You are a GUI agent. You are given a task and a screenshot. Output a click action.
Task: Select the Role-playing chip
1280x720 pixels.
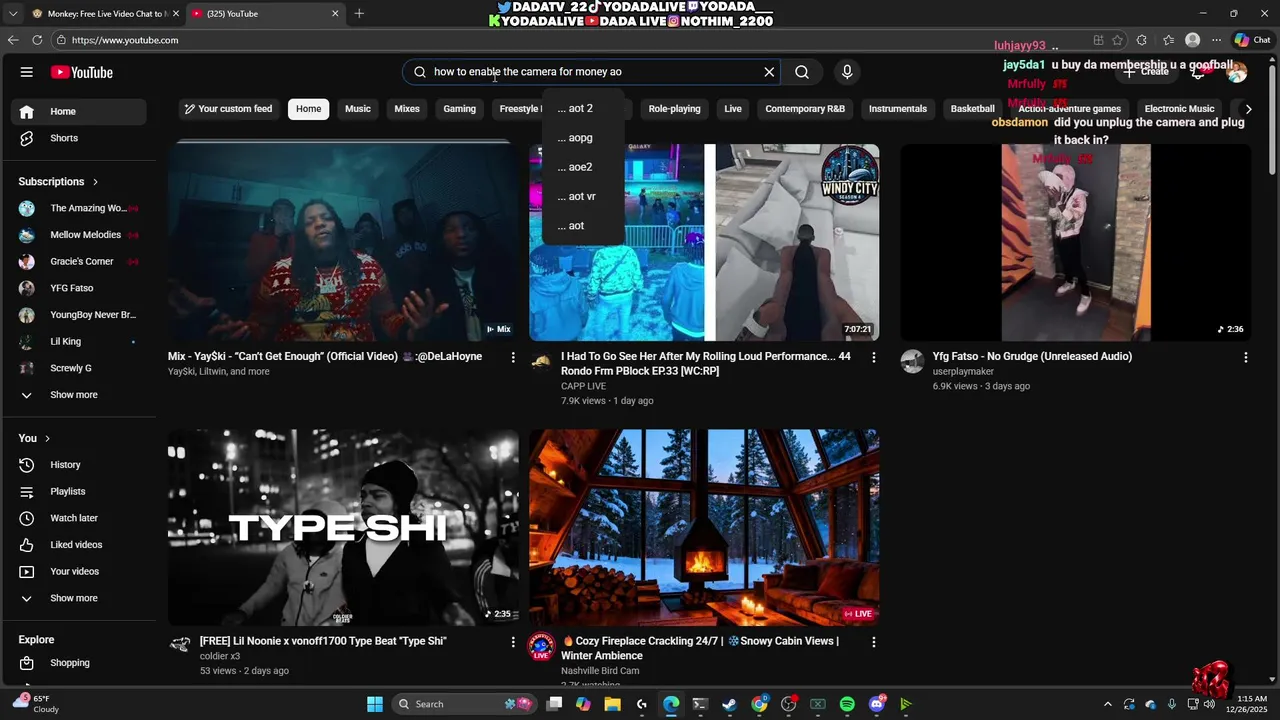click(x=675, y=109)
